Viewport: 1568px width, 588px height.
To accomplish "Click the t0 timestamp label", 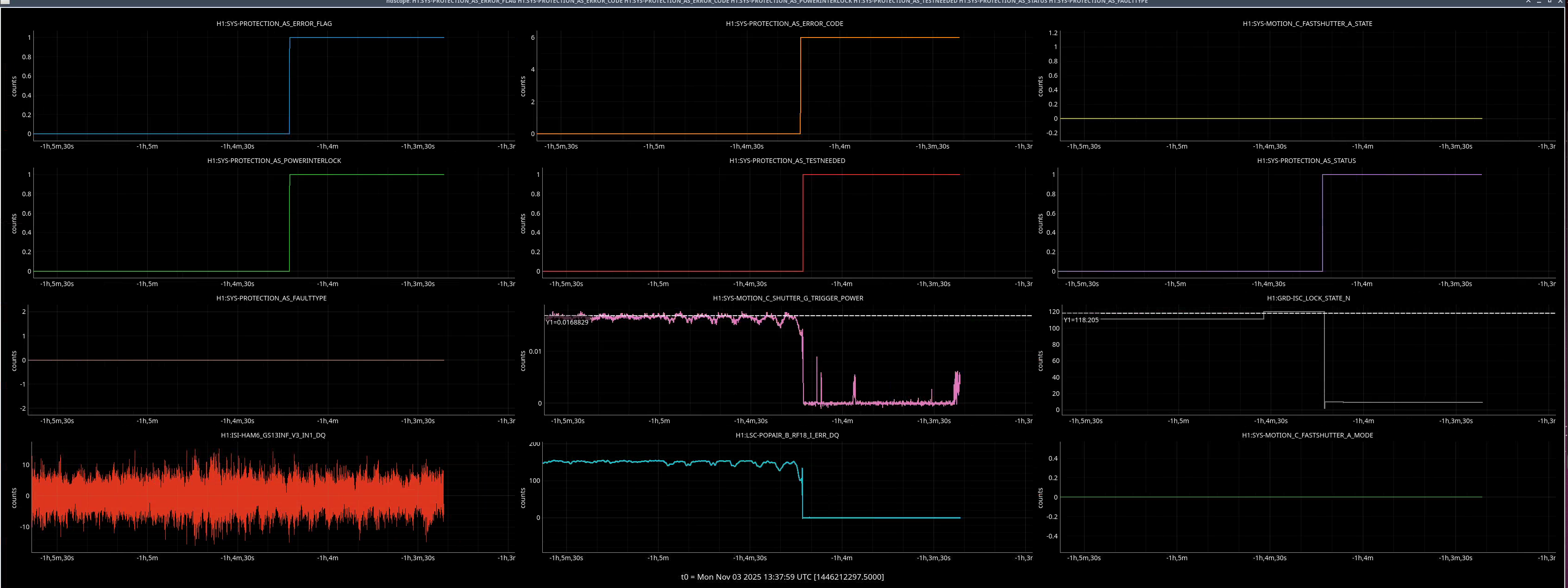I will tap(782, 577).
